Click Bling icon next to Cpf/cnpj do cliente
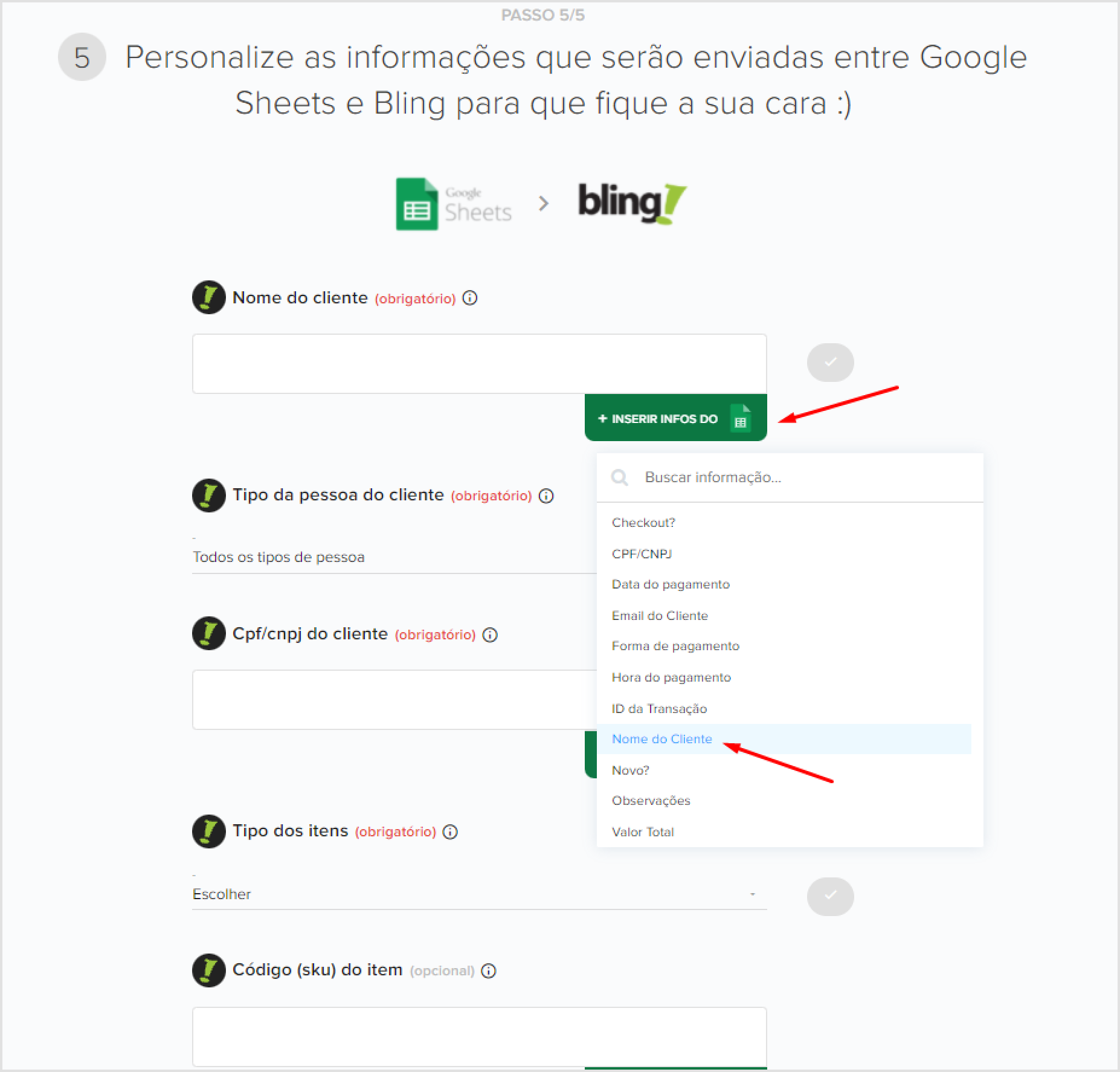 (x=209, y=633)
